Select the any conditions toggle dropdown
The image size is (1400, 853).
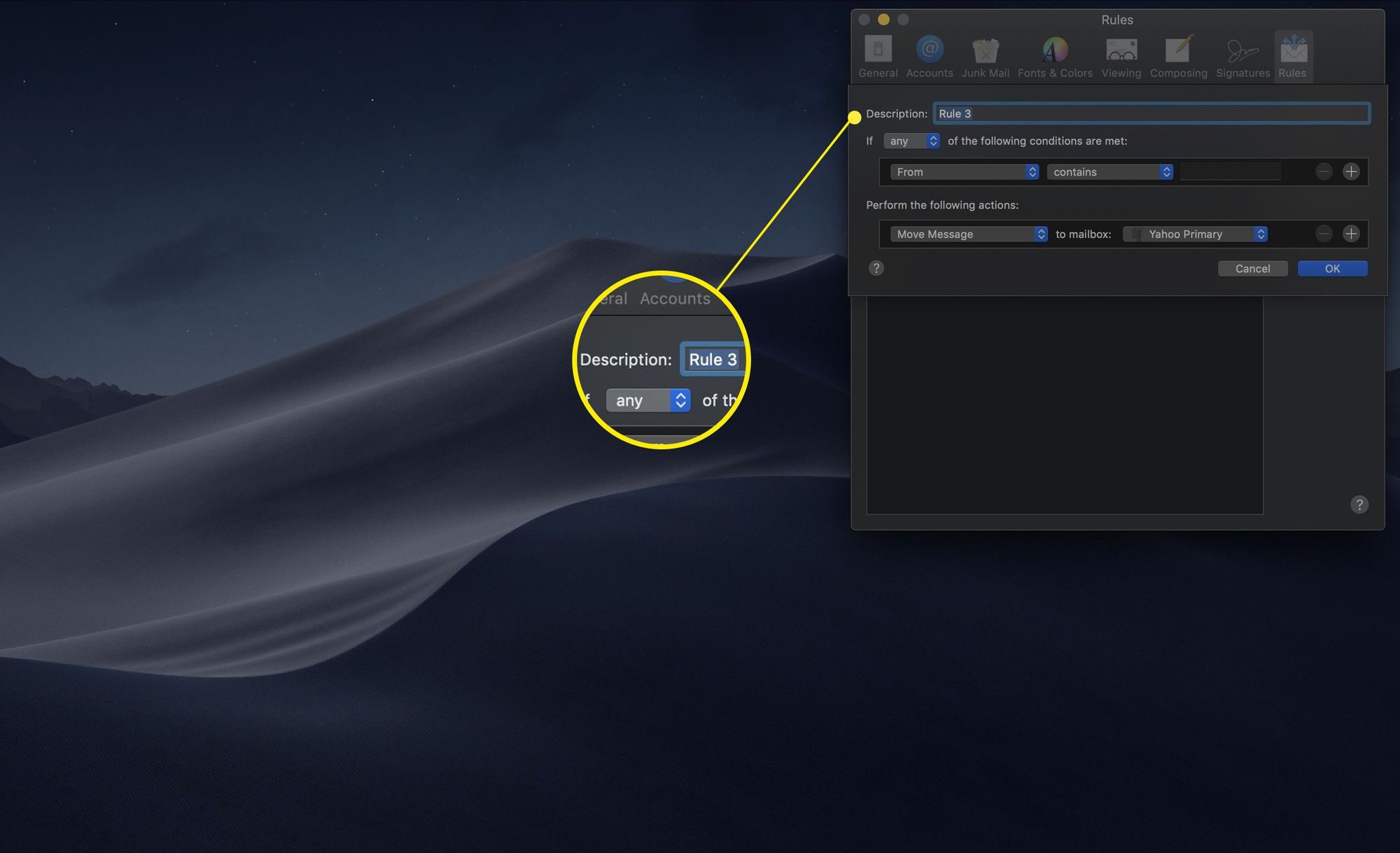click(909, 140)
